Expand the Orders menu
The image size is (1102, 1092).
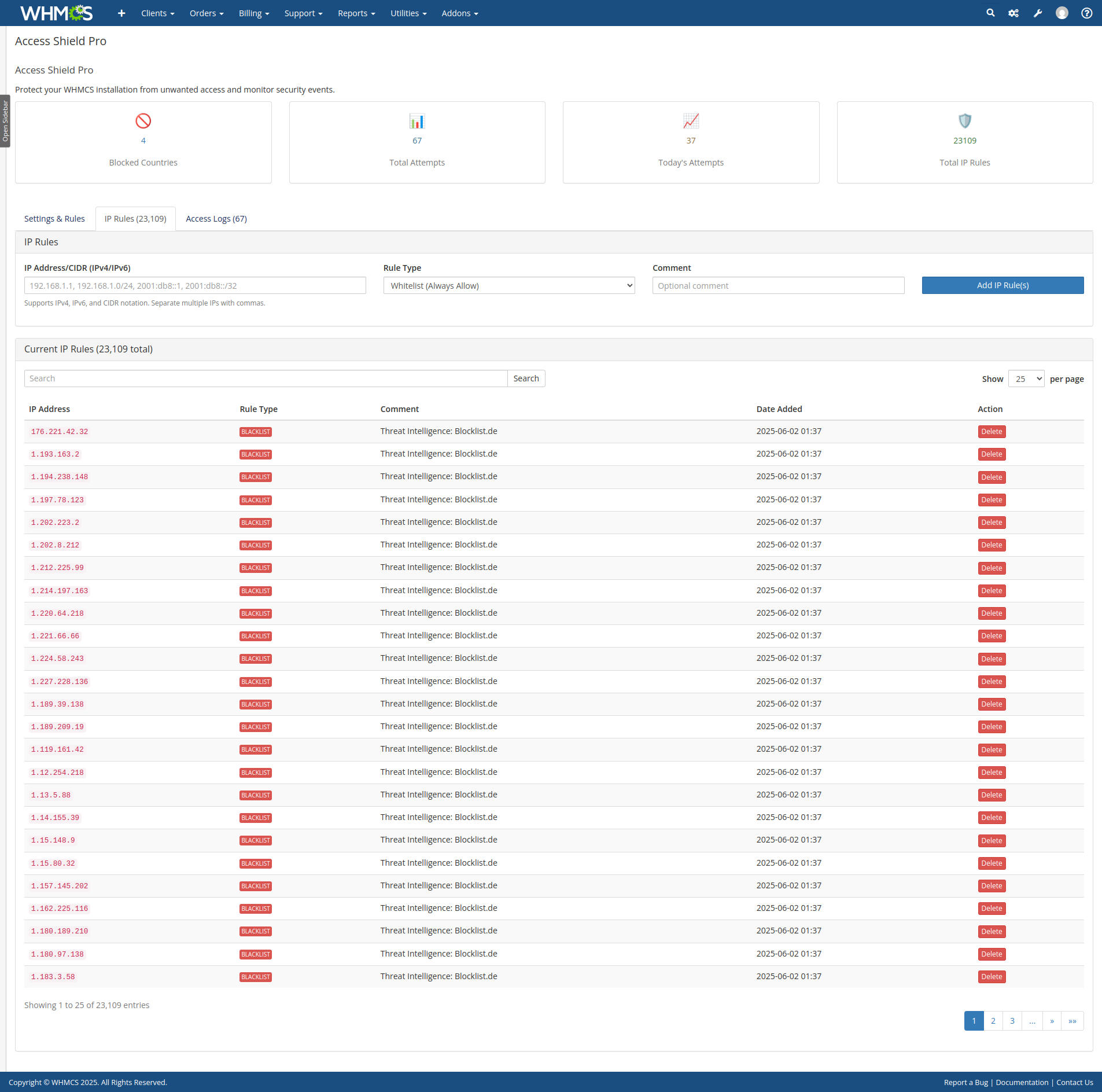tap(207, 13)
